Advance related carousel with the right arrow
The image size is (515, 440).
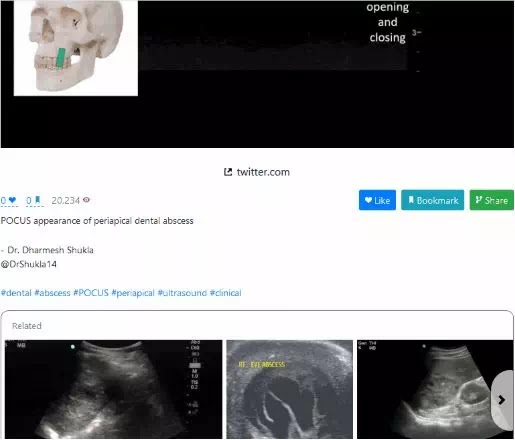(502, 400)
